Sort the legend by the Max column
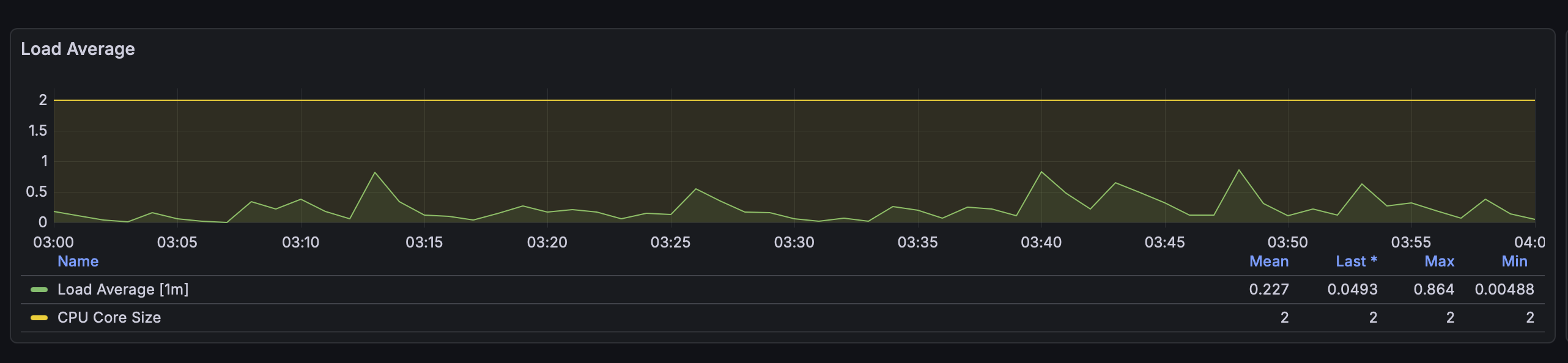 click(1440, 262)
